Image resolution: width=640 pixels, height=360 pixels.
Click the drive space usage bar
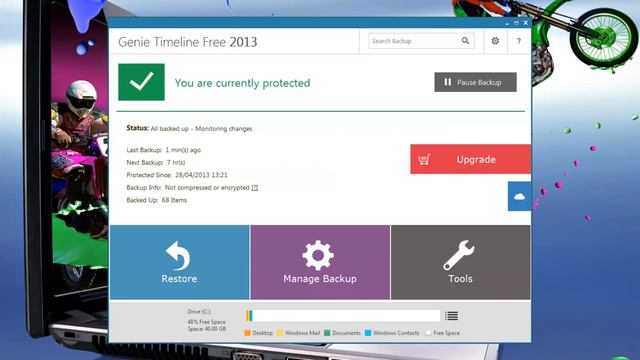click(343, 316)
